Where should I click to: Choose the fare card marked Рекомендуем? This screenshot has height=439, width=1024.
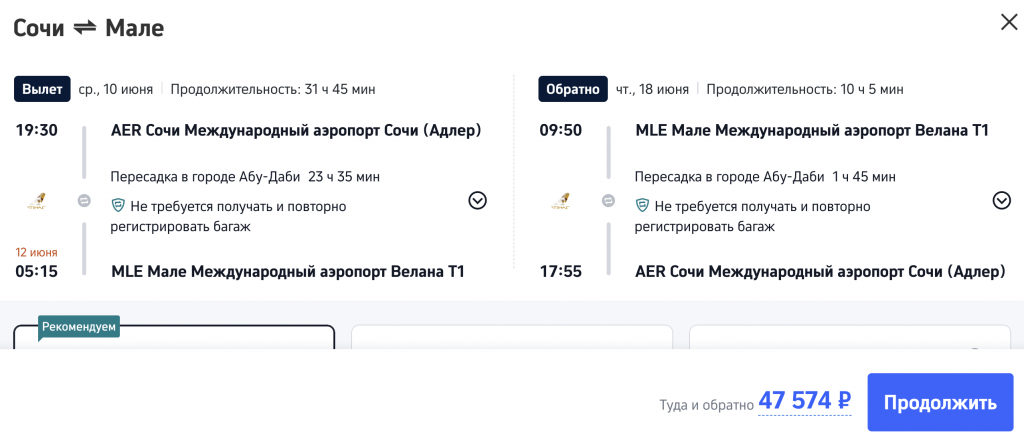(x=173, y=338)
